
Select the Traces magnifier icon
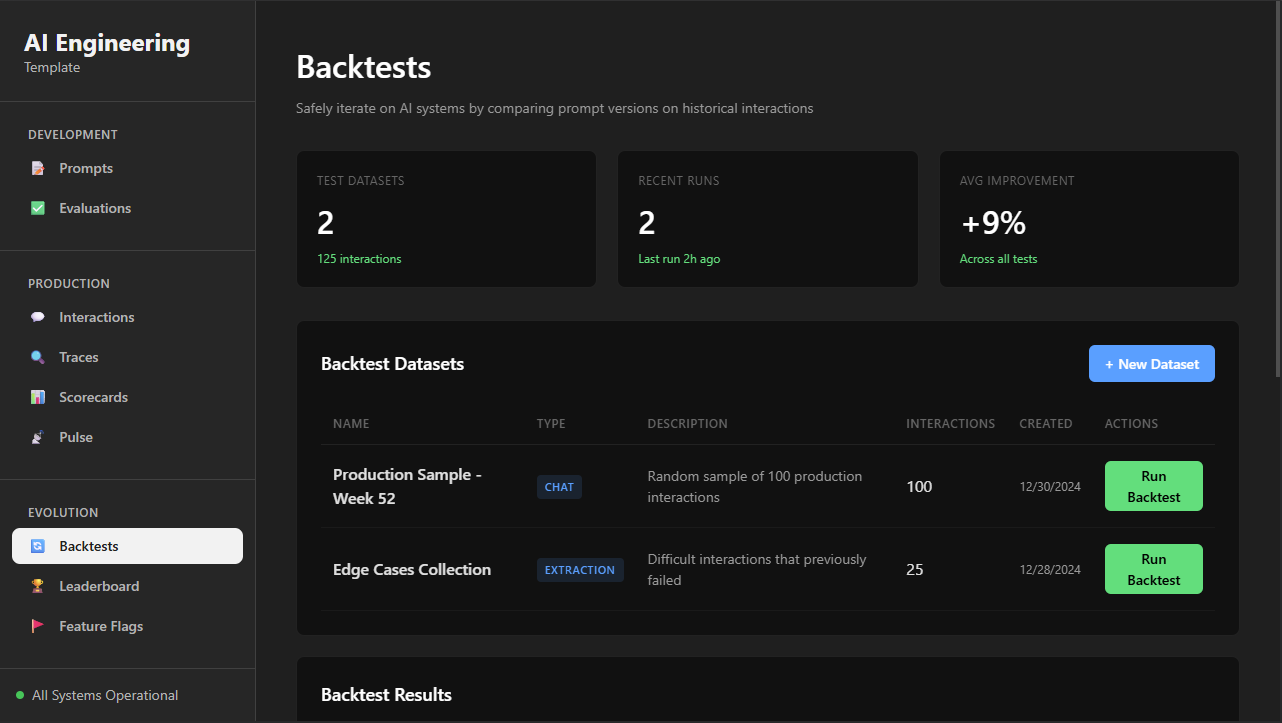pyautogui.click(x=37, y=357)
